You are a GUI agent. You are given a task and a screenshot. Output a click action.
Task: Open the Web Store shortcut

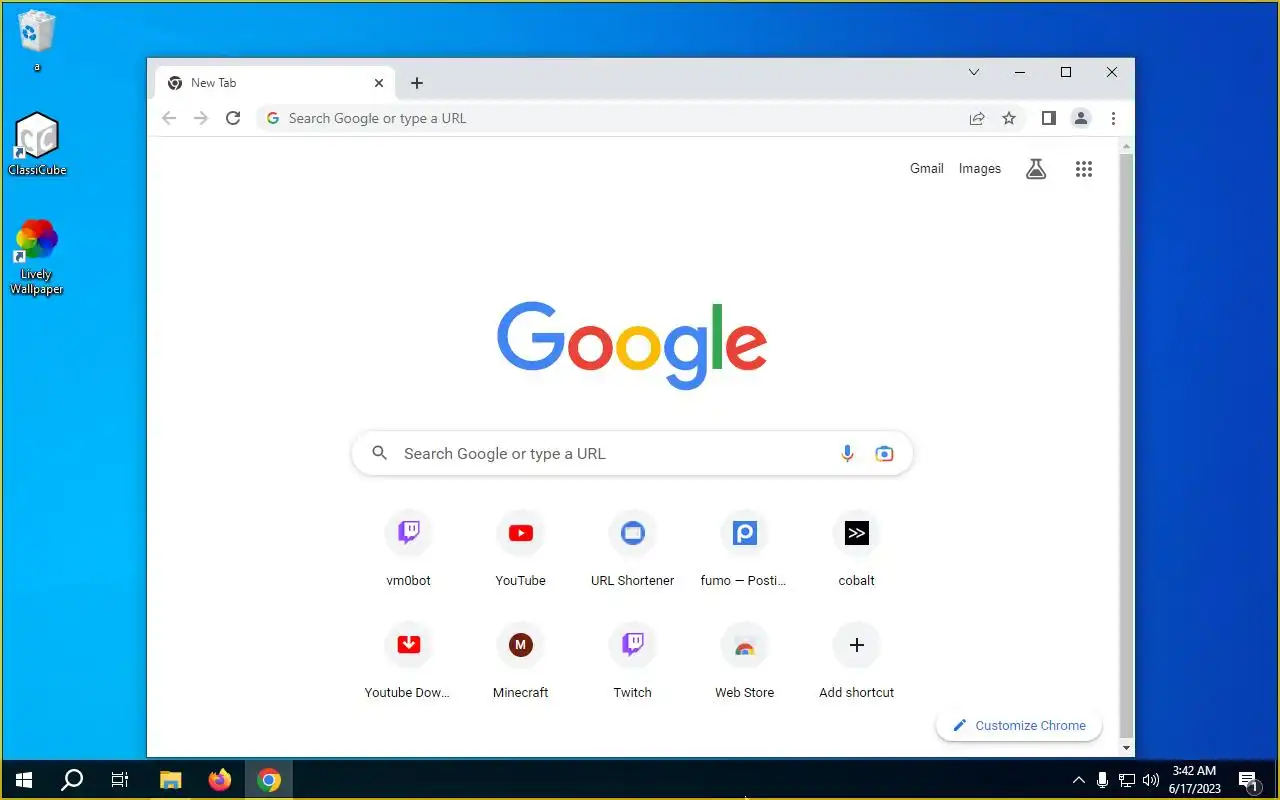(744, 659)
